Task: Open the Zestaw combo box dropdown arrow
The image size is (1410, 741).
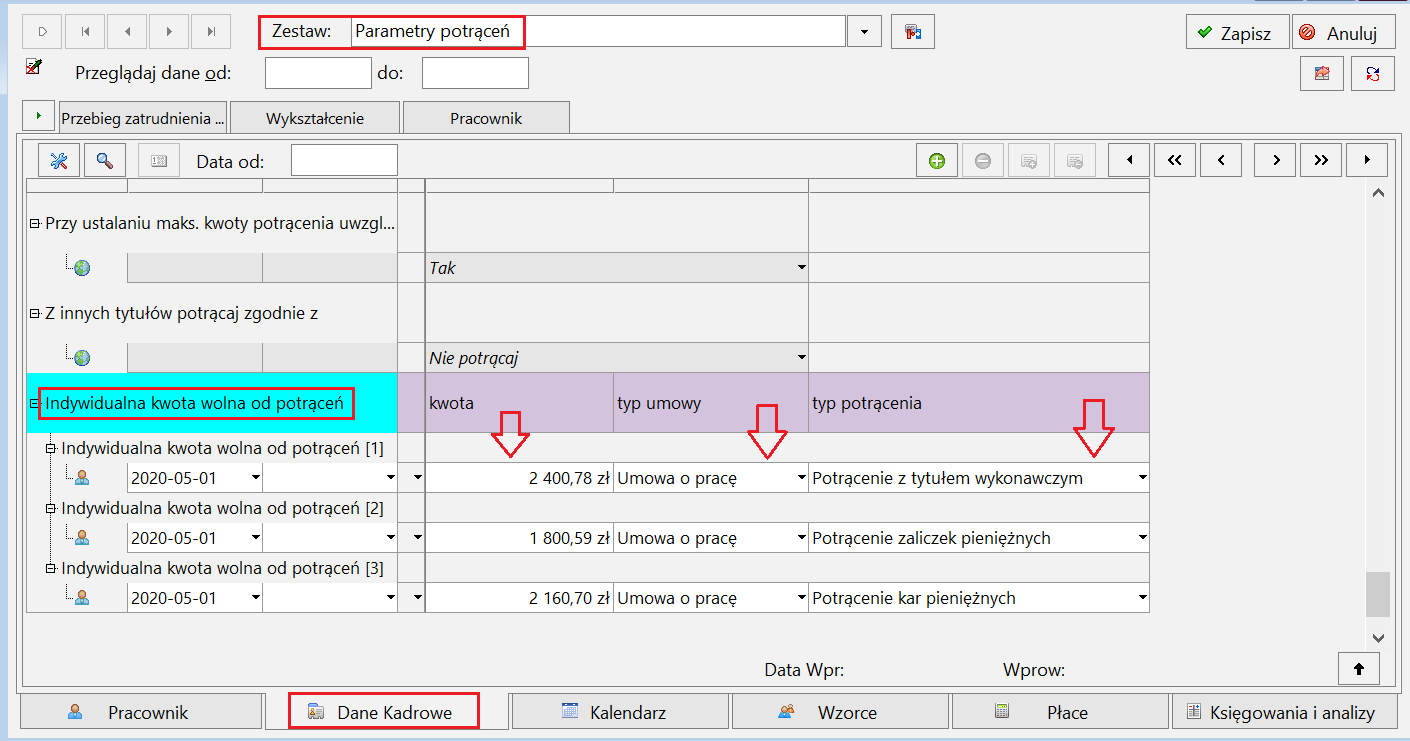Action: click(864, 32)
